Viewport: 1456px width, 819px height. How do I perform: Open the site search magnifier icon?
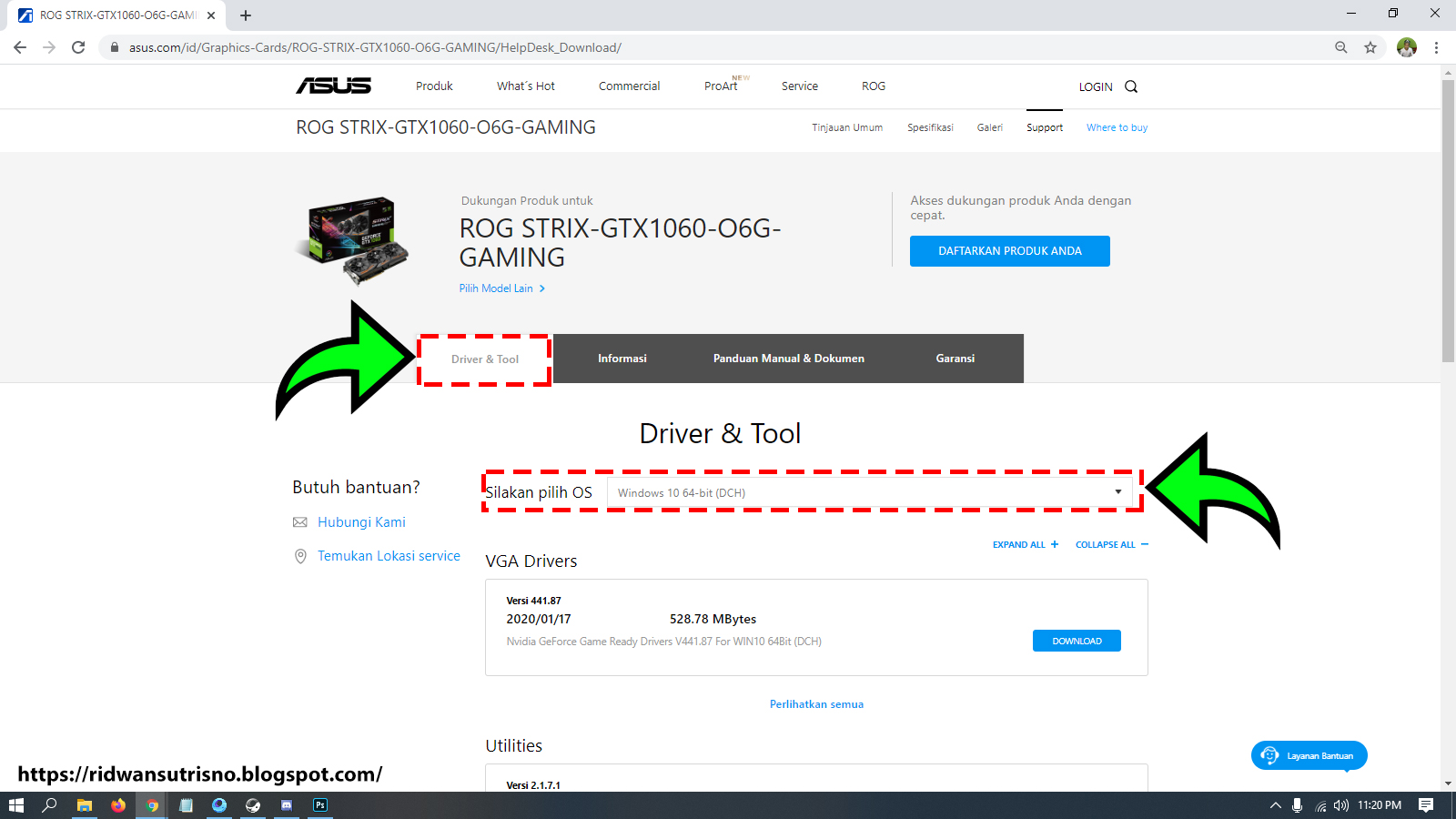click(x=1131, y=86)
